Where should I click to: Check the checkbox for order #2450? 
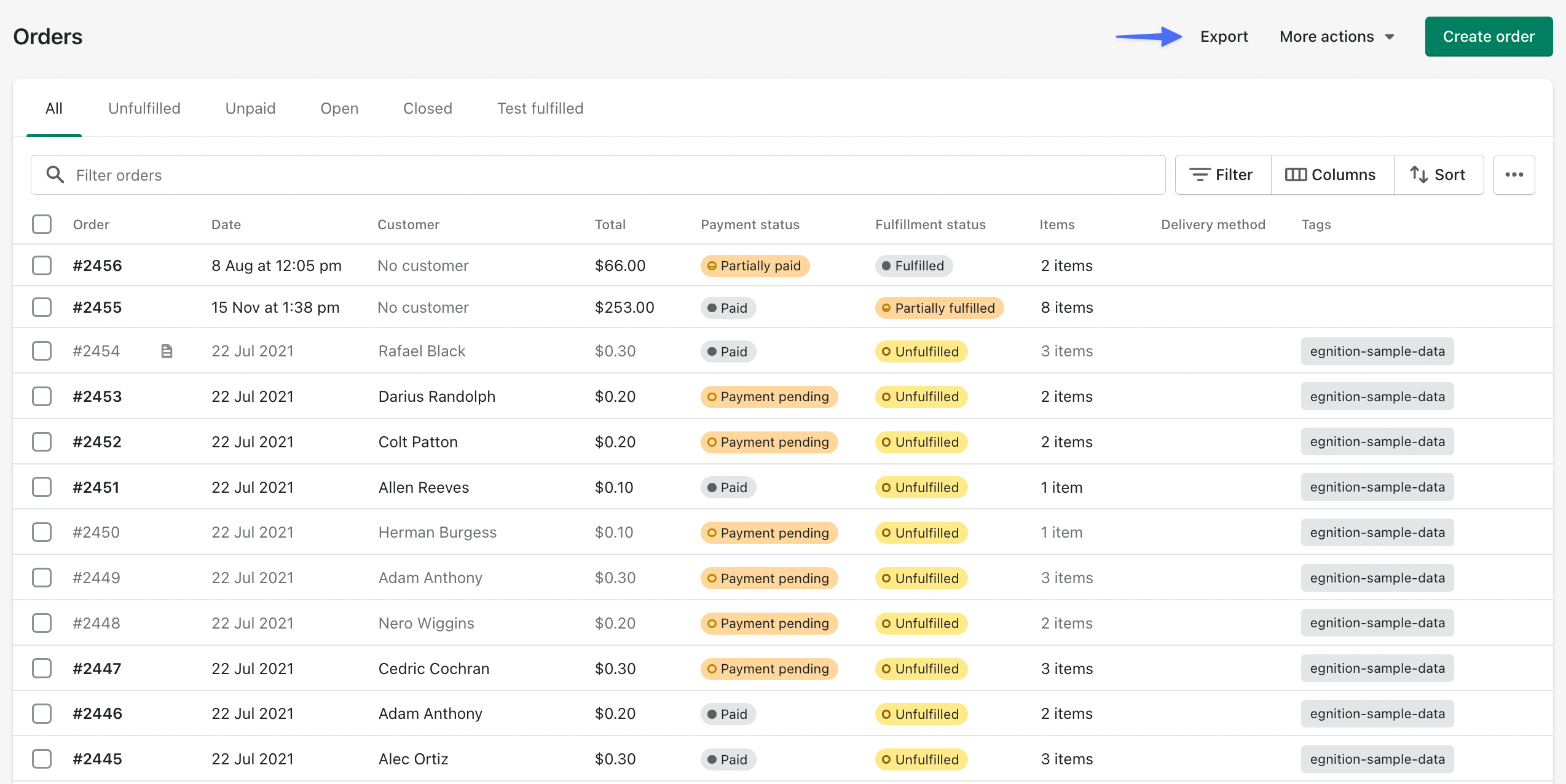[x=41, y=532]
